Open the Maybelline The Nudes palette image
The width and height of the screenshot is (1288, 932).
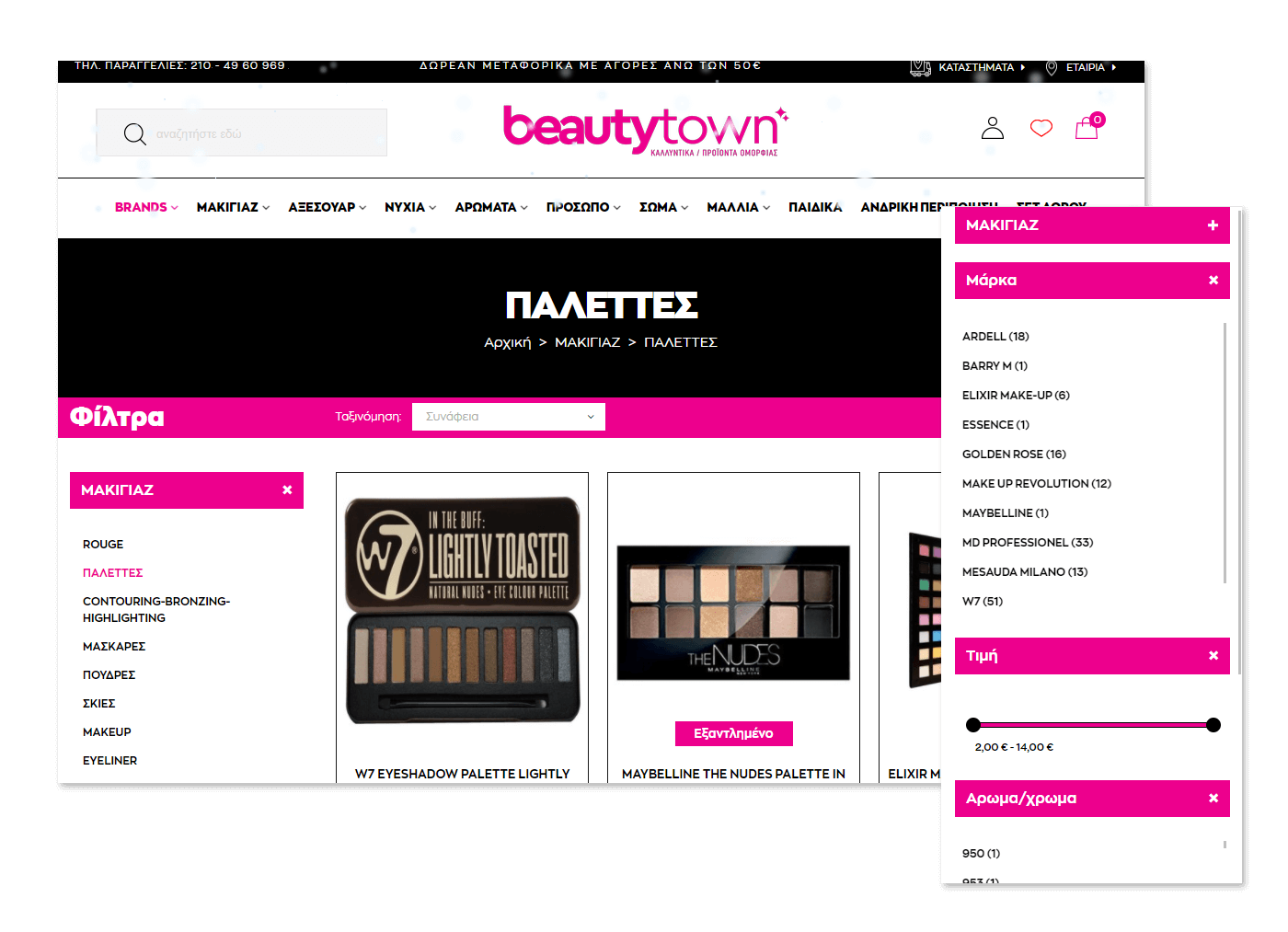(733, 613)
